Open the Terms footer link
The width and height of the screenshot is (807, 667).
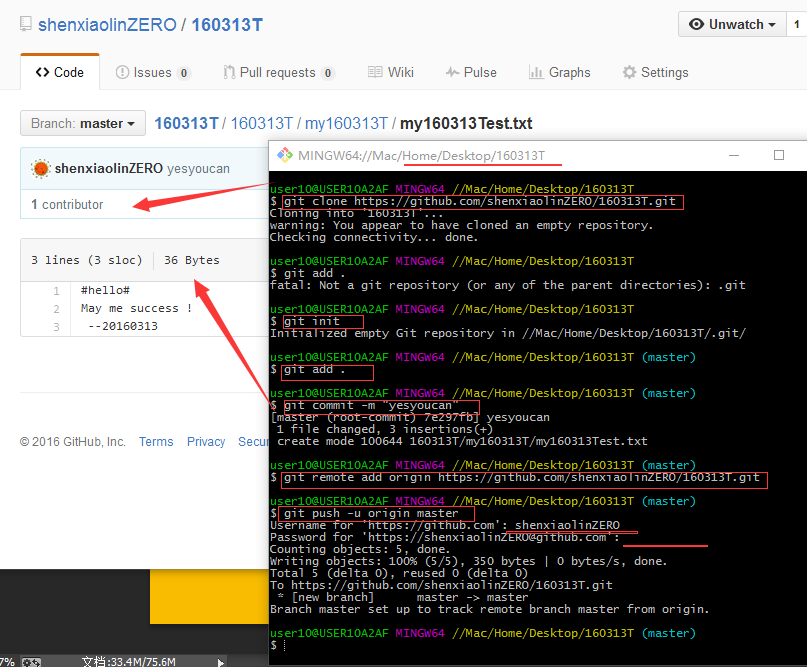tap(156, 442)
